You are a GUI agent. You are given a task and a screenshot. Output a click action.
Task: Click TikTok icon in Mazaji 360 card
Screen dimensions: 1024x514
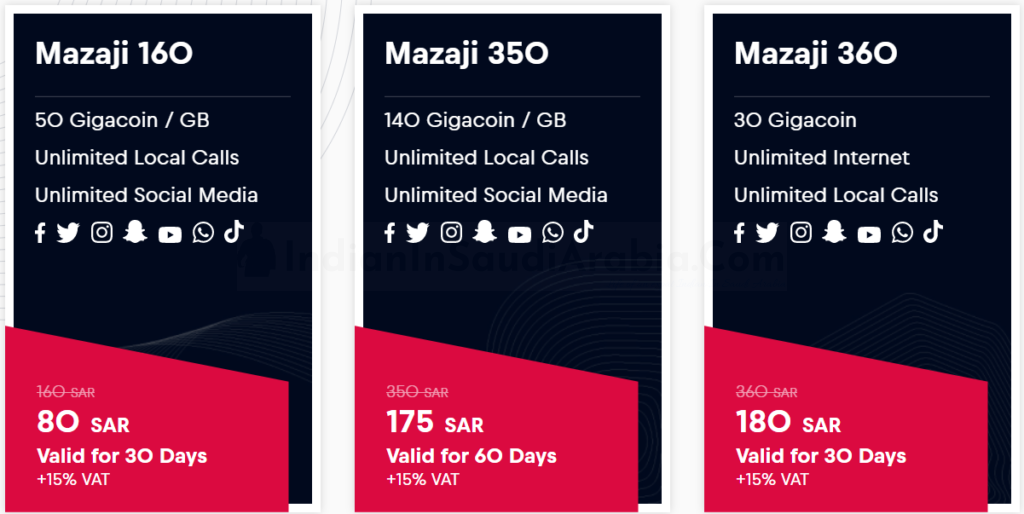point(933,233)
